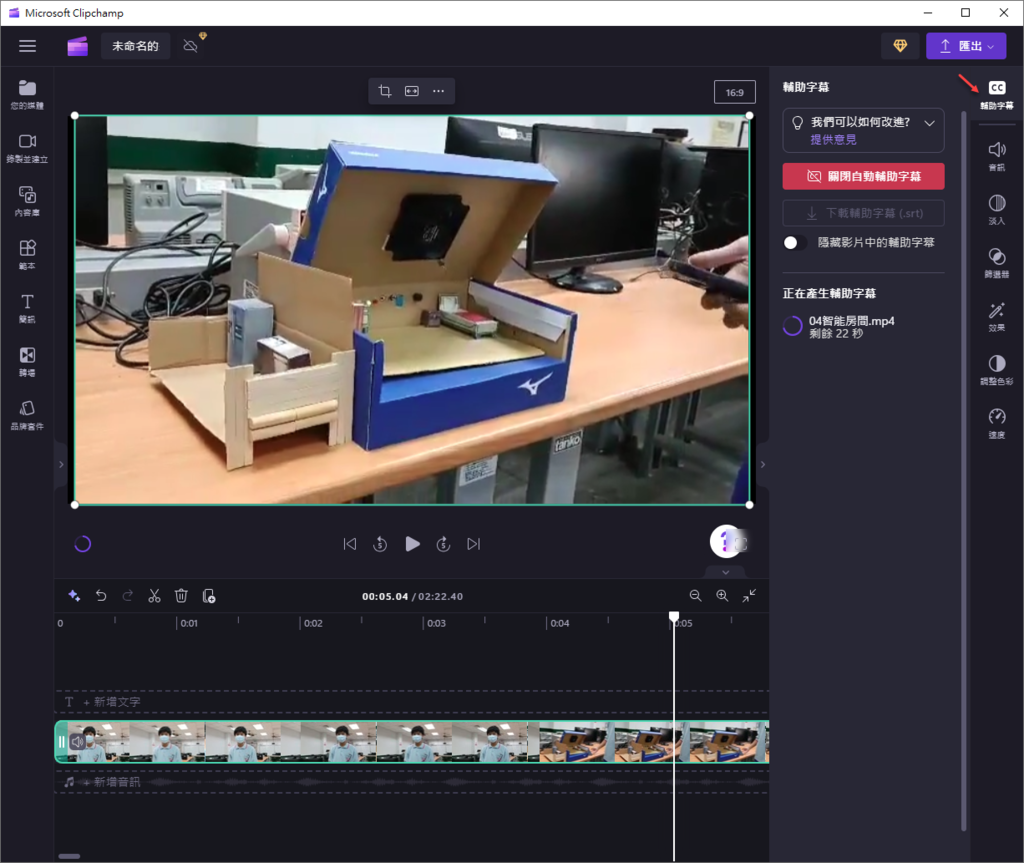This screenshot has height=863, width=1024.
Task: Click 關閉自動輔助字幕 button
Action: click(863, 176)
